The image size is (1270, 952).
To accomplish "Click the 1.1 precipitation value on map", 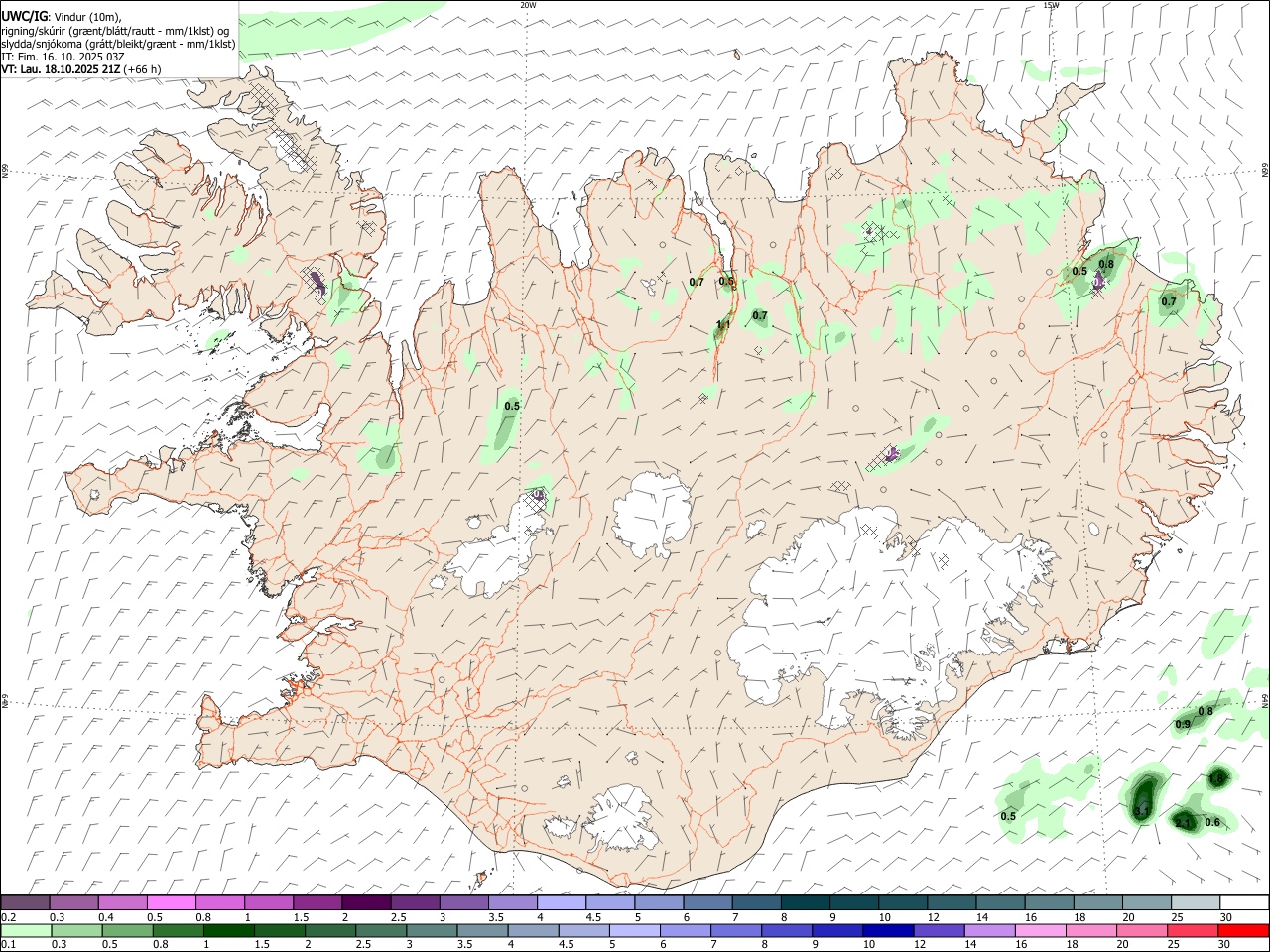I will click(x=723, y=325).
